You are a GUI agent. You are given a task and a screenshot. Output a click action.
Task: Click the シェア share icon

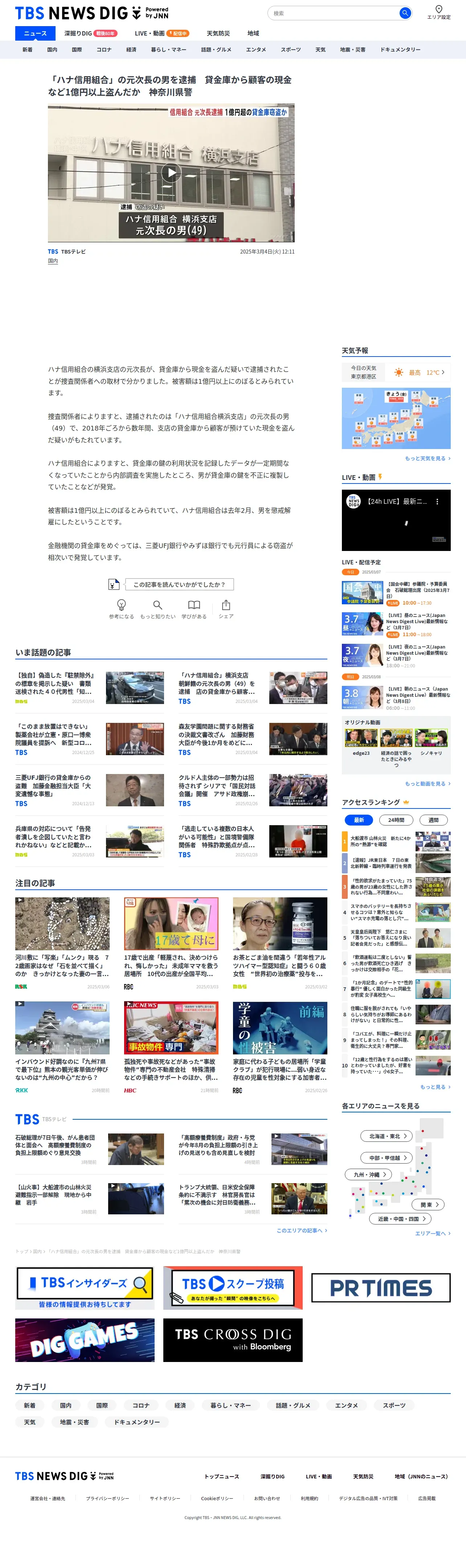[x=226, y=604]
